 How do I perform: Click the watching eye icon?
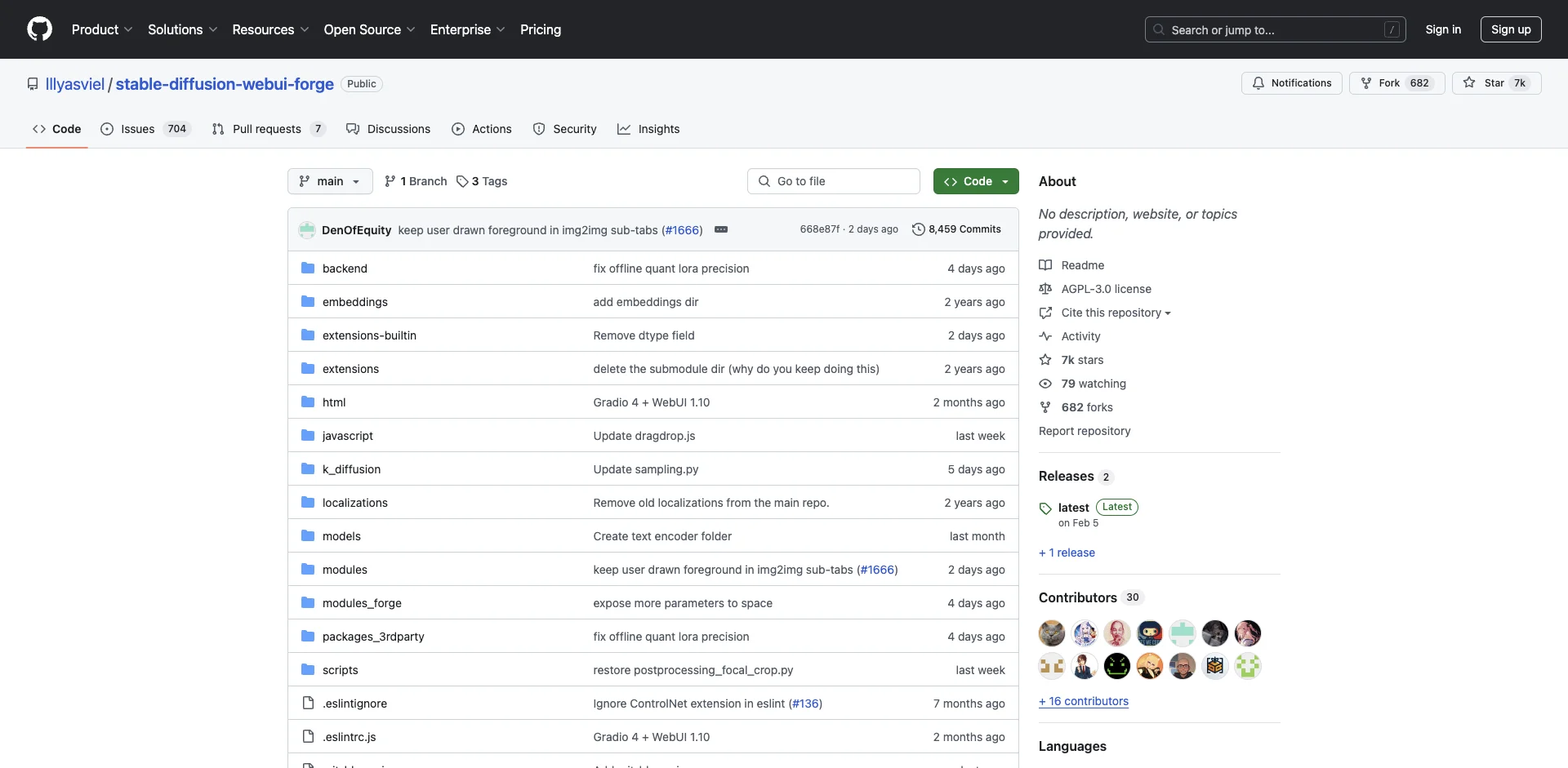click(x=1045, y=384)
